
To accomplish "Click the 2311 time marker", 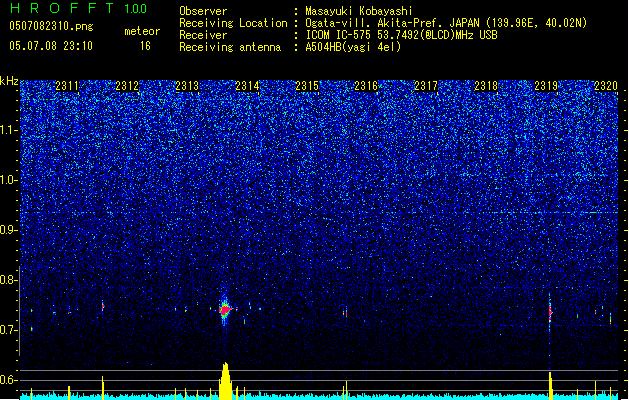I will 67,86.
